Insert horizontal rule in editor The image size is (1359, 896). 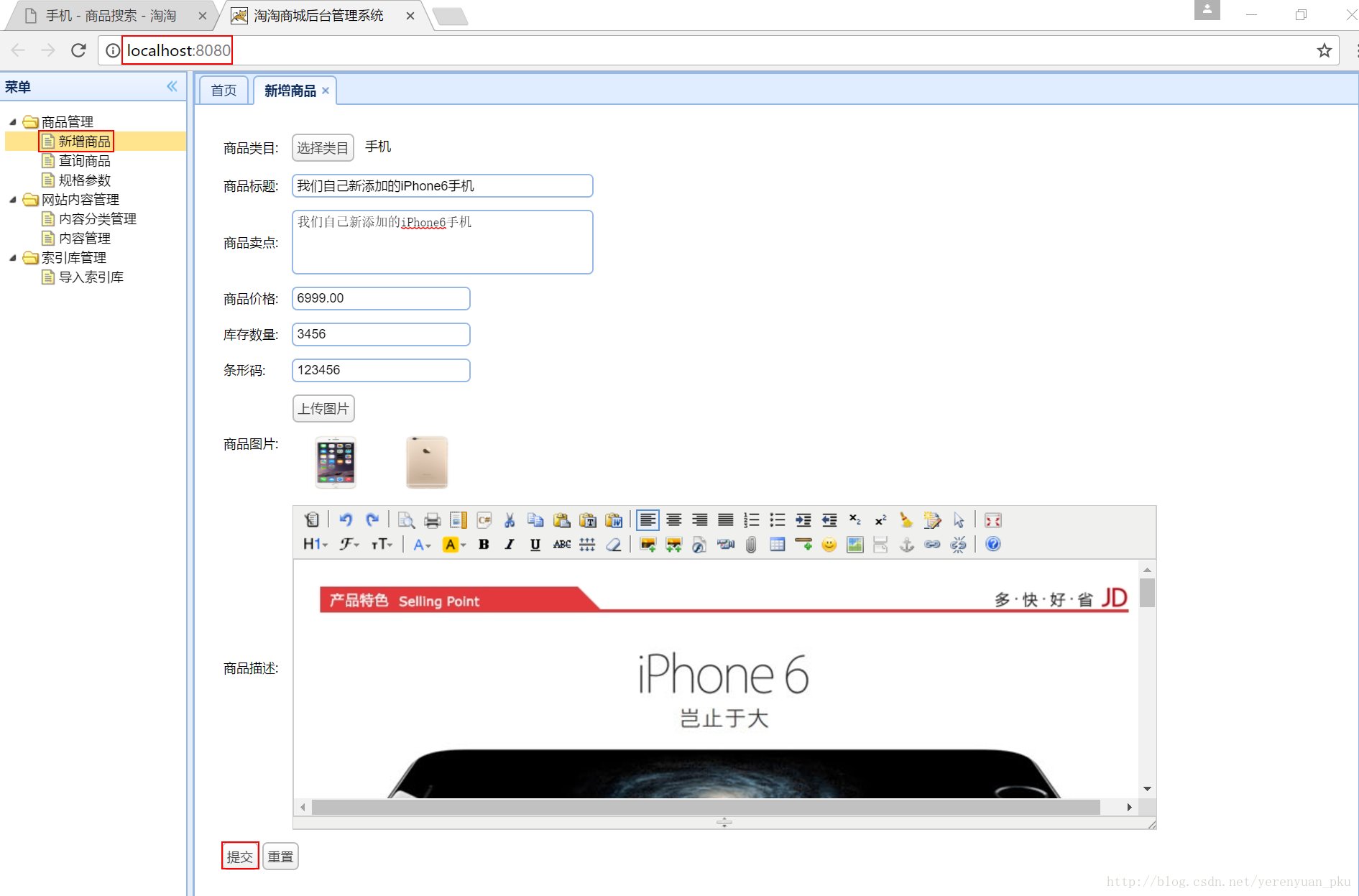tap(803, 544)
